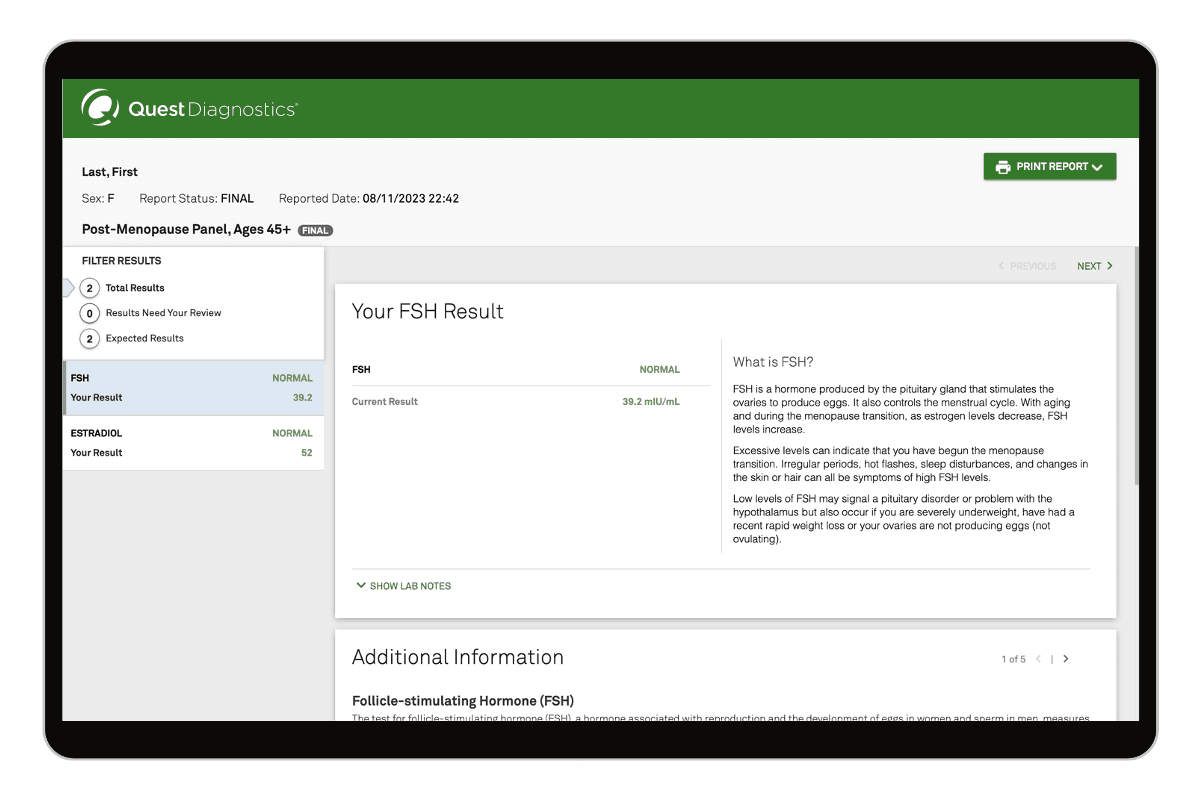The height and width of the screenshot is (800, 1200).
Task: Click the FINAL status badge
Action: 315,230
